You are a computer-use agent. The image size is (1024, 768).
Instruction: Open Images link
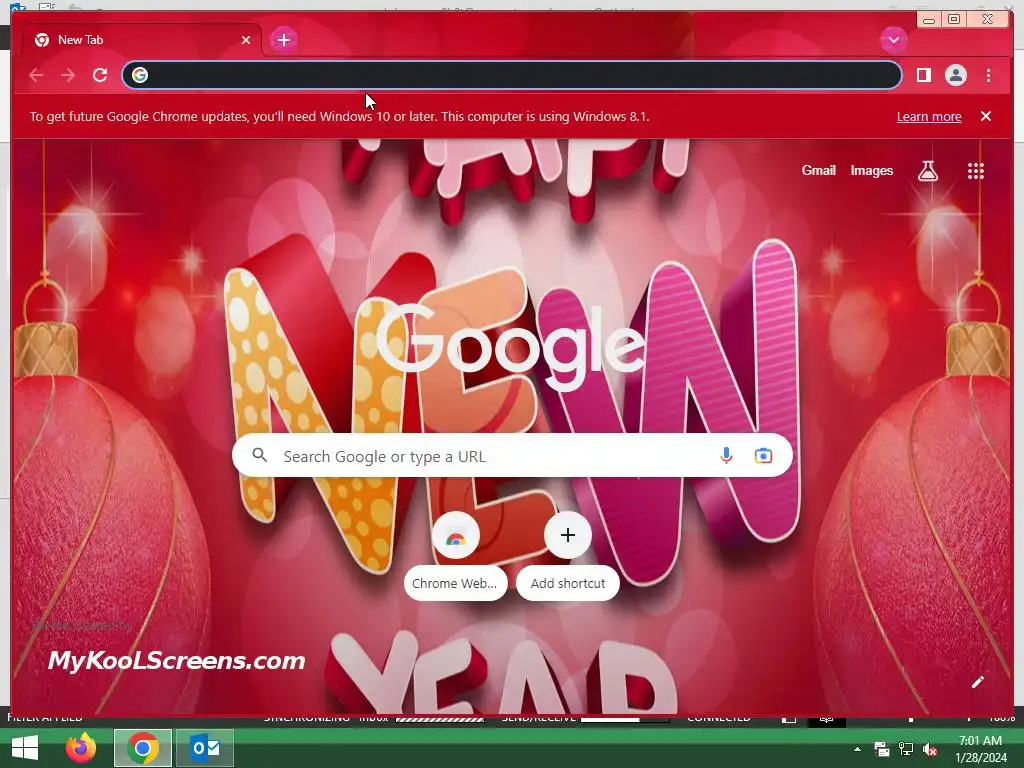[871, 170]
